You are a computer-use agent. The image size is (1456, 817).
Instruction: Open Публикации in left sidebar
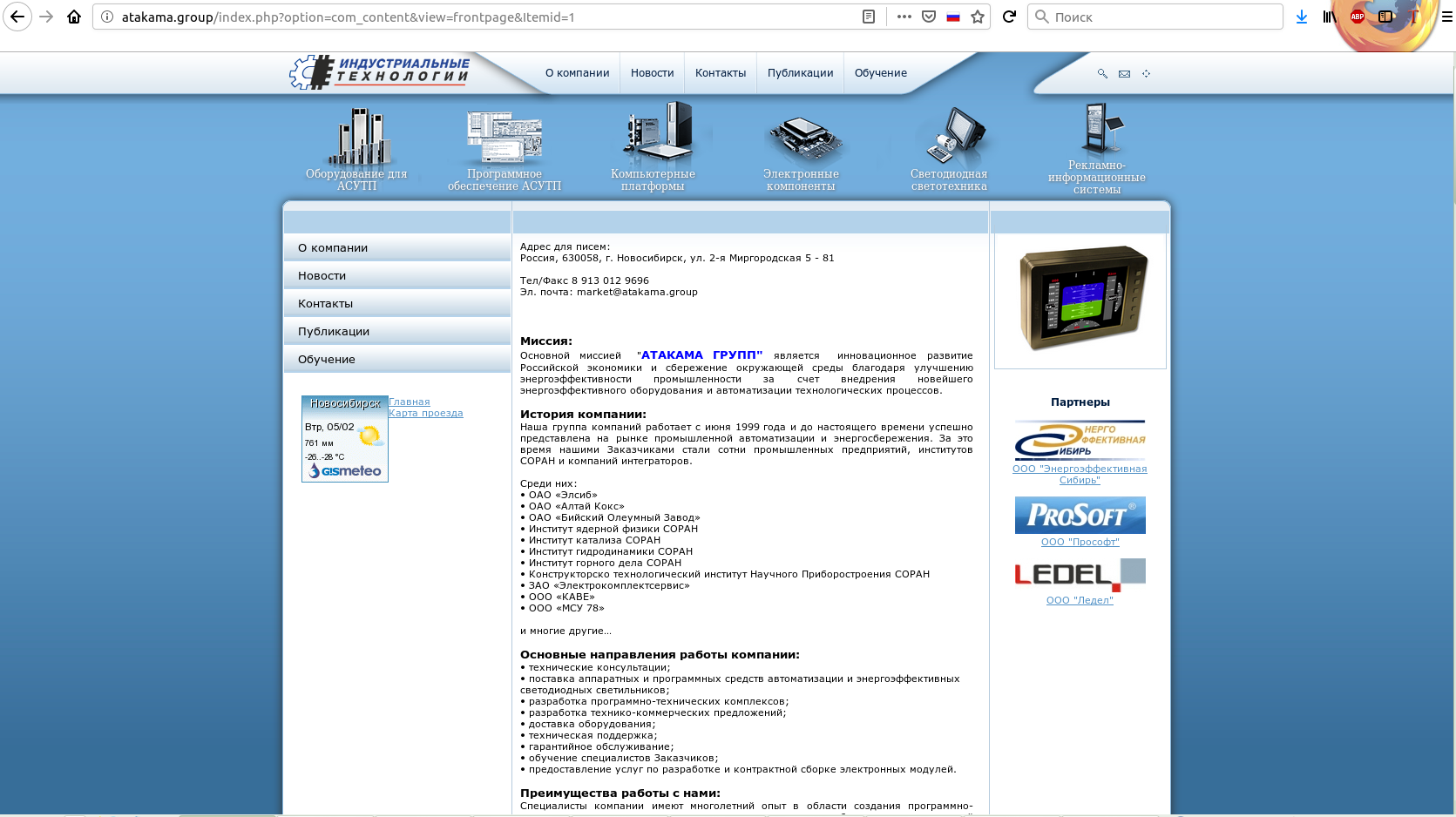tap(397, 332)
